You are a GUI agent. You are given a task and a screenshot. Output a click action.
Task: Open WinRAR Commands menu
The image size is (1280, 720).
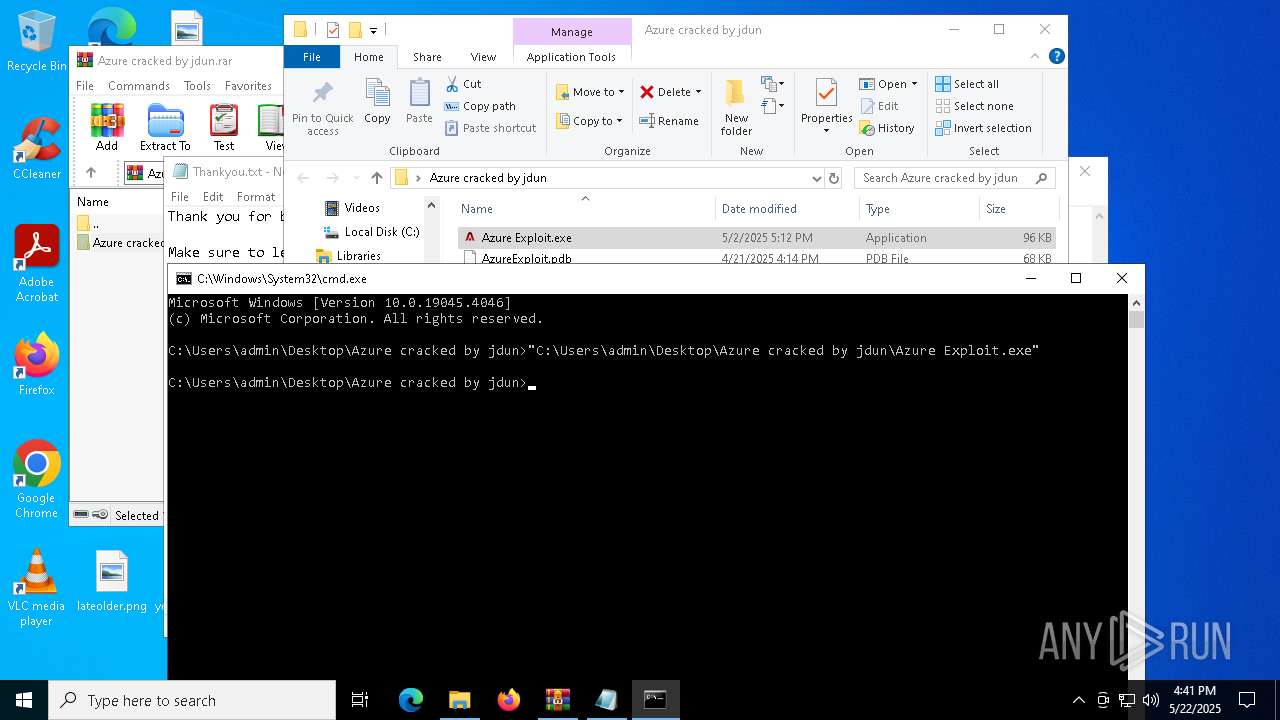pos(139,86)
